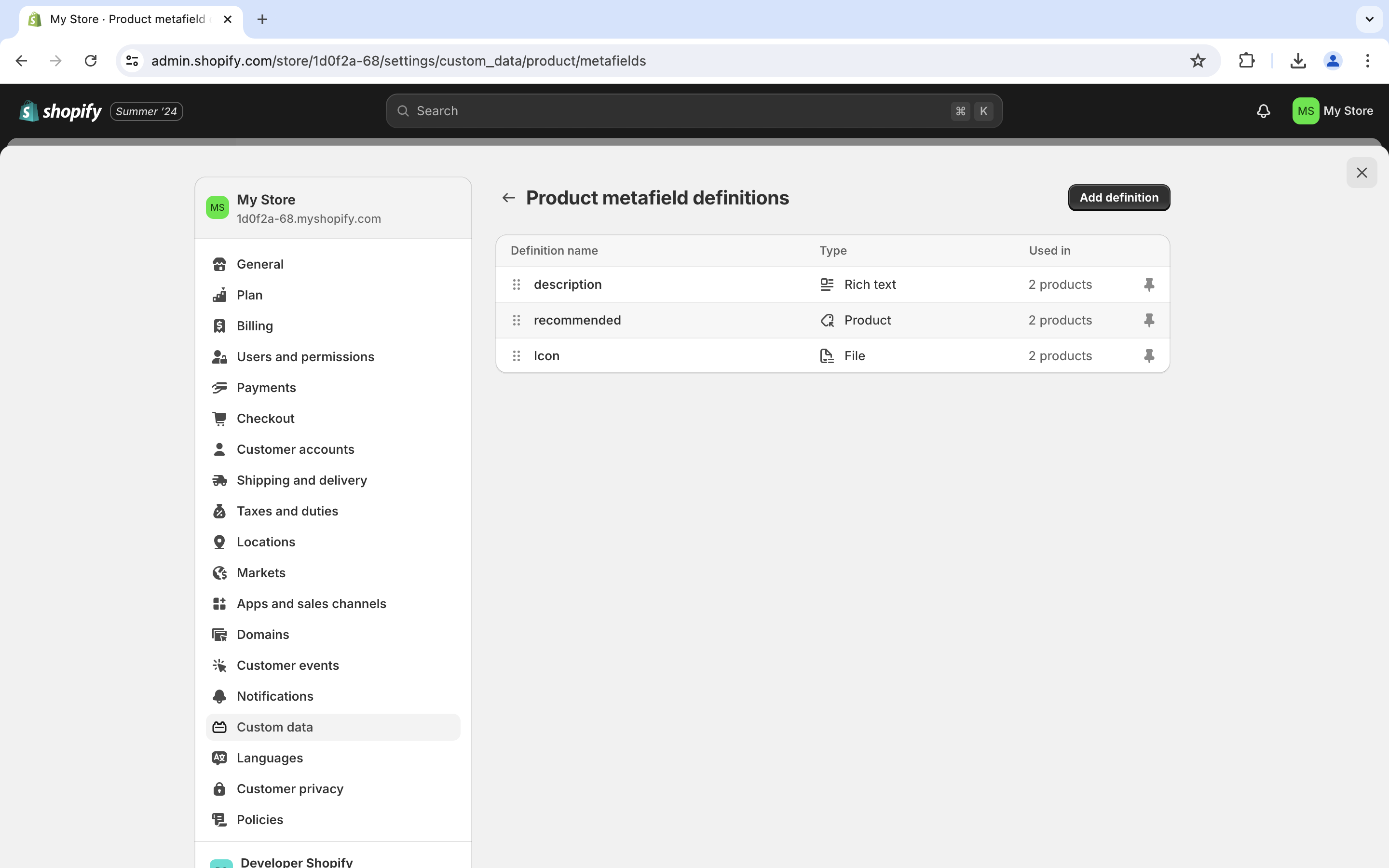Open the My Store account menu
Viewport: 1389px width, 868px height.
(x=1332, y=111)
